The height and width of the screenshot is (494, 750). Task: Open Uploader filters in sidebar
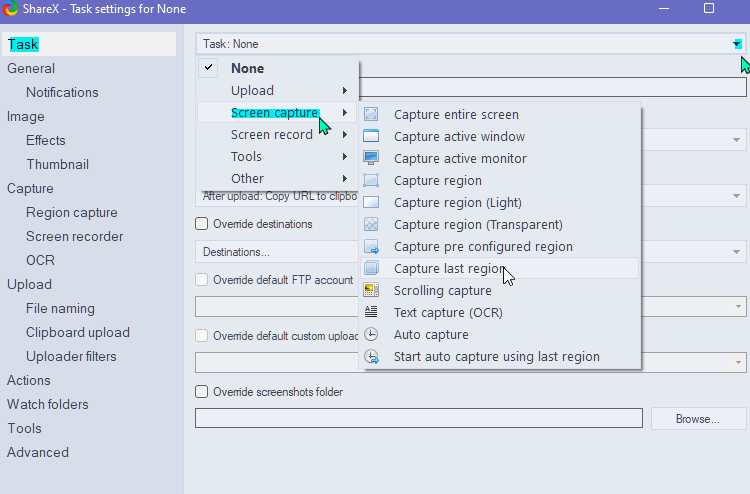pos(71,356)
